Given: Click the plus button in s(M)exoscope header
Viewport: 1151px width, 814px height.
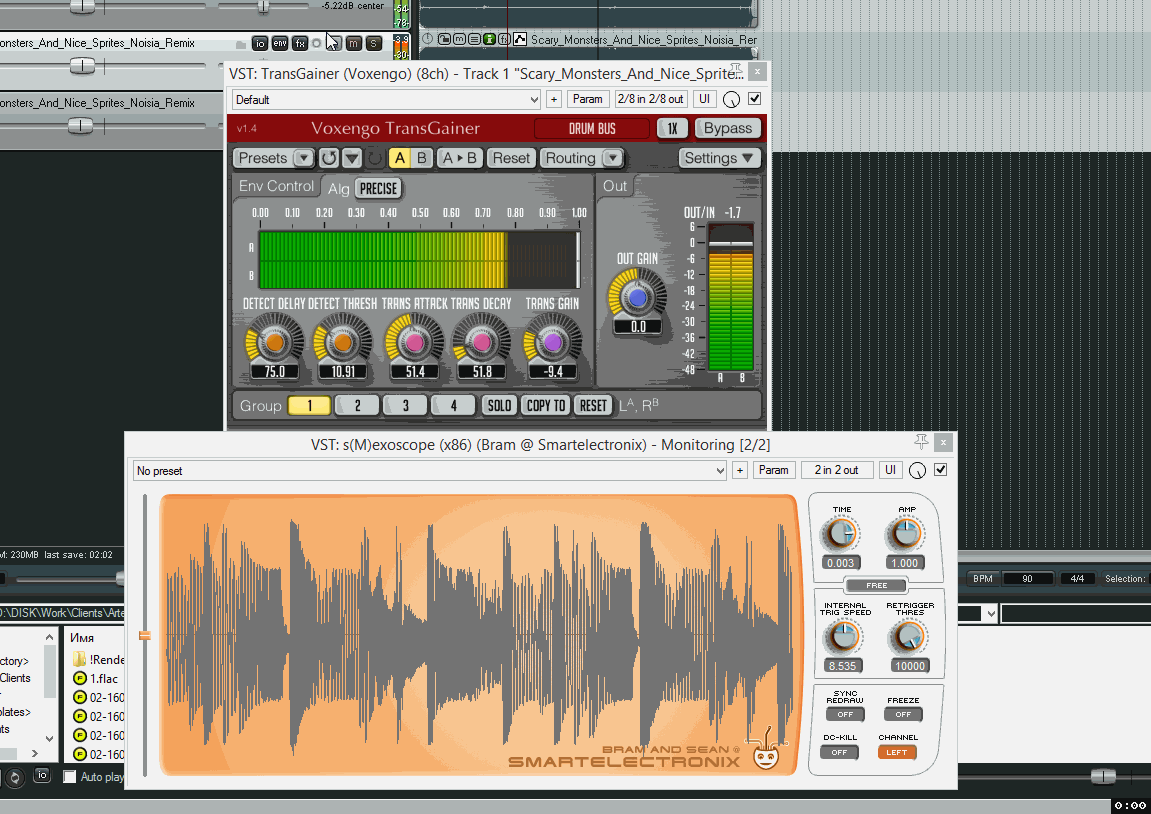Looking at the screenshot, I should pos(740,470).
